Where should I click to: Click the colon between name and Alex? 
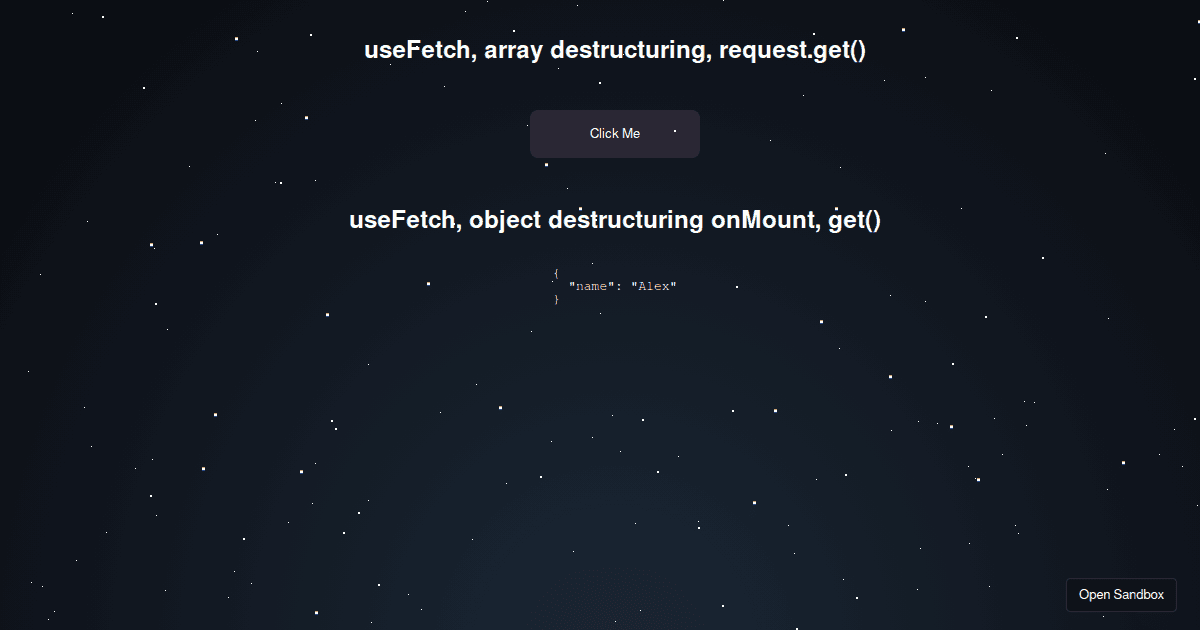click(x=621, y=286)
